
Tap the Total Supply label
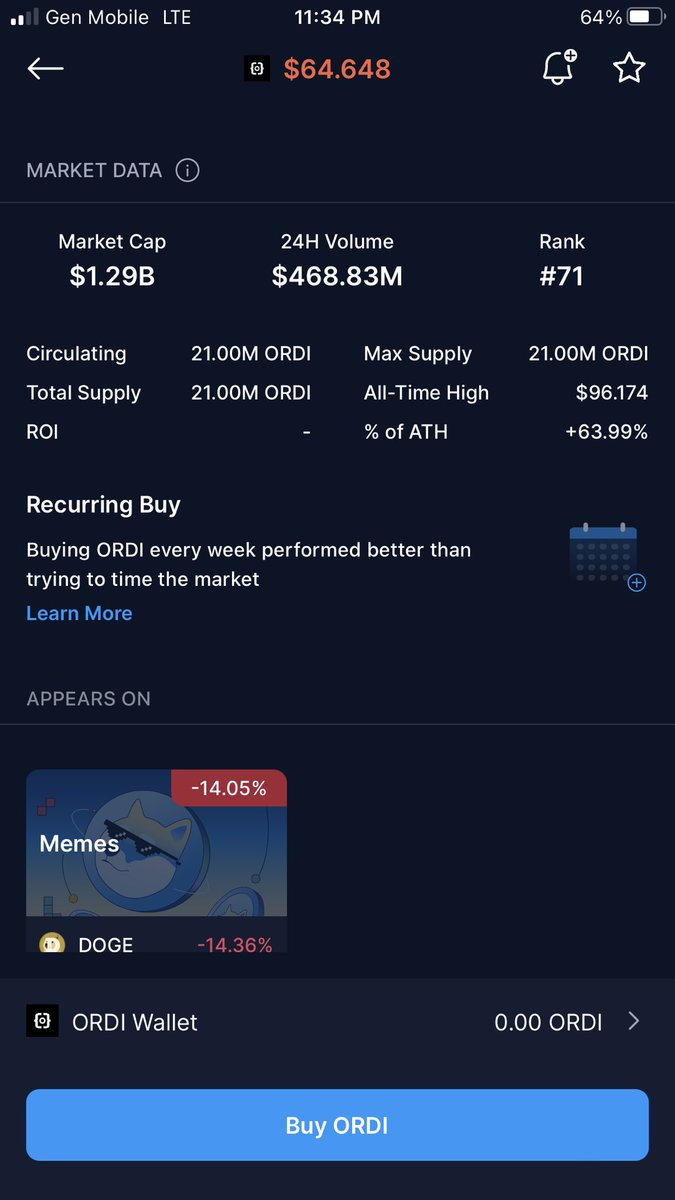click(83, 393)
